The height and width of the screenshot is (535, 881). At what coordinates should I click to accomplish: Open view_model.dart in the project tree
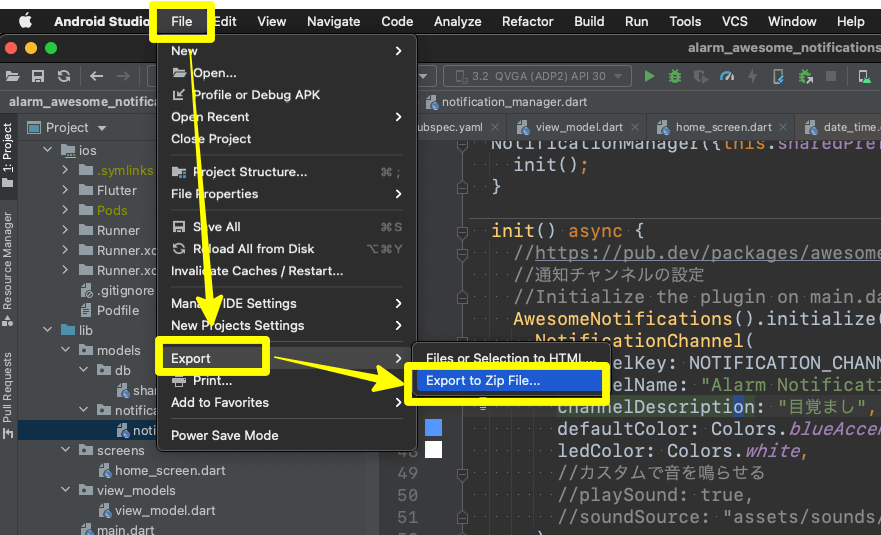click(158, 510)
